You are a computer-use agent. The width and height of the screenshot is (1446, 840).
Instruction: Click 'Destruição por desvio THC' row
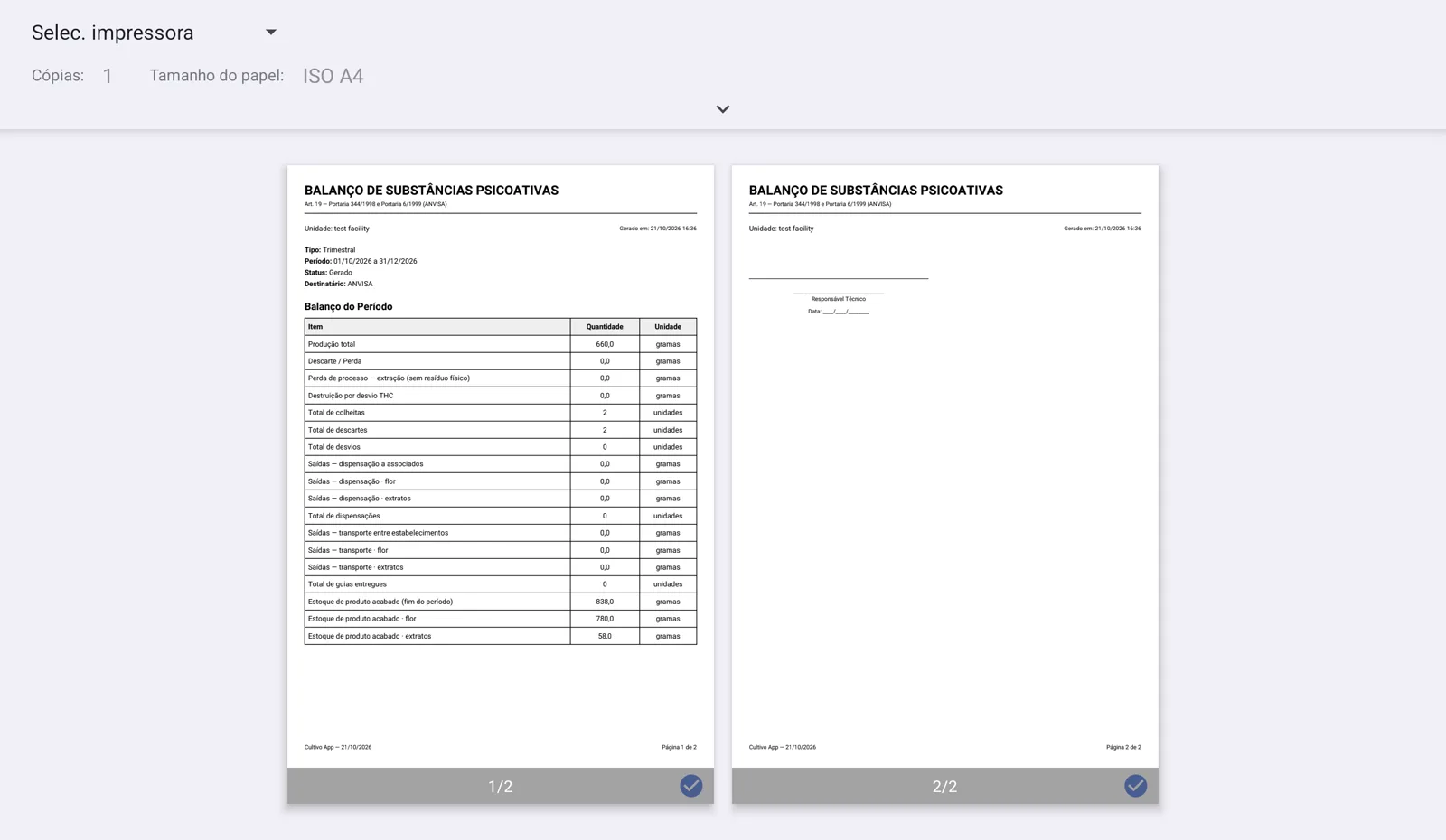pos(501,396)
